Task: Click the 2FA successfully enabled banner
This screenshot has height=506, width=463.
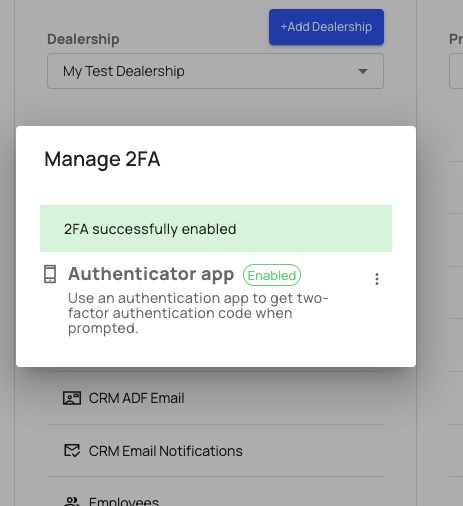Action: [216, 229]
